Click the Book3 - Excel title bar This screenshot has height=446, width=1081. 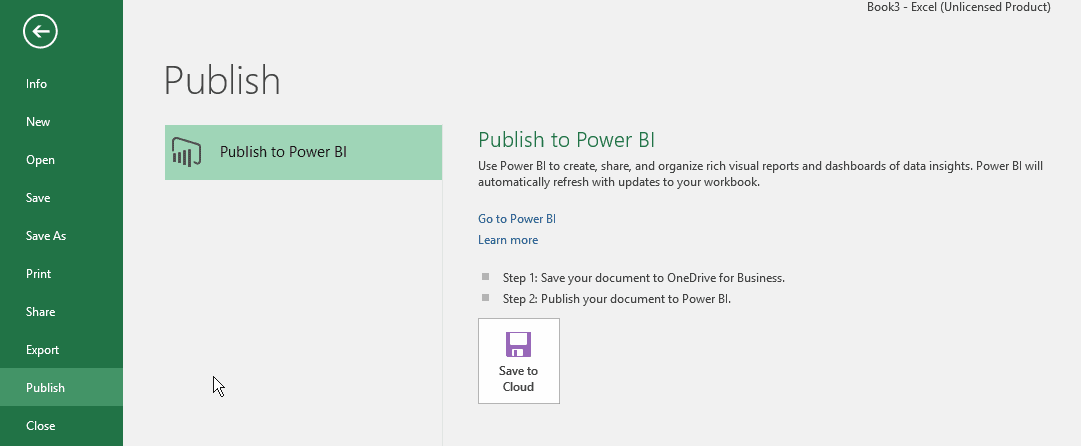tap(958, 7)
